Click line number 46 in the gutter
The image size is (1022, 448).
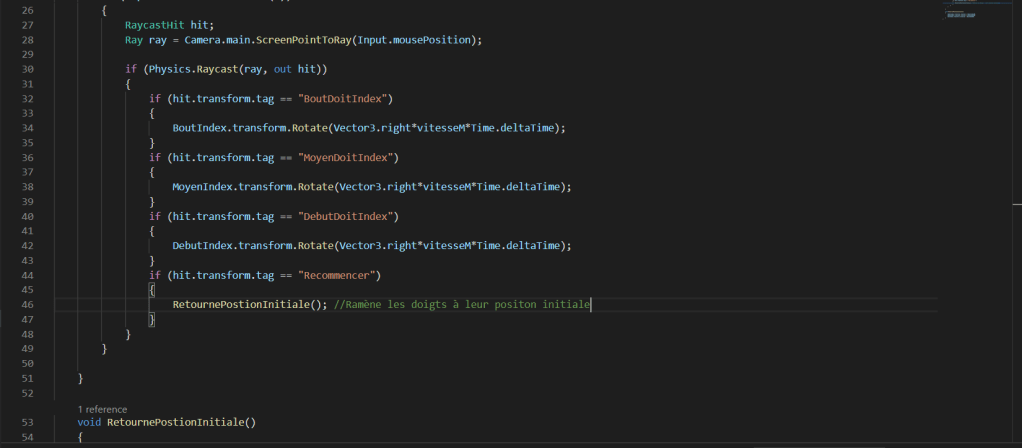[x=27, y=305]
